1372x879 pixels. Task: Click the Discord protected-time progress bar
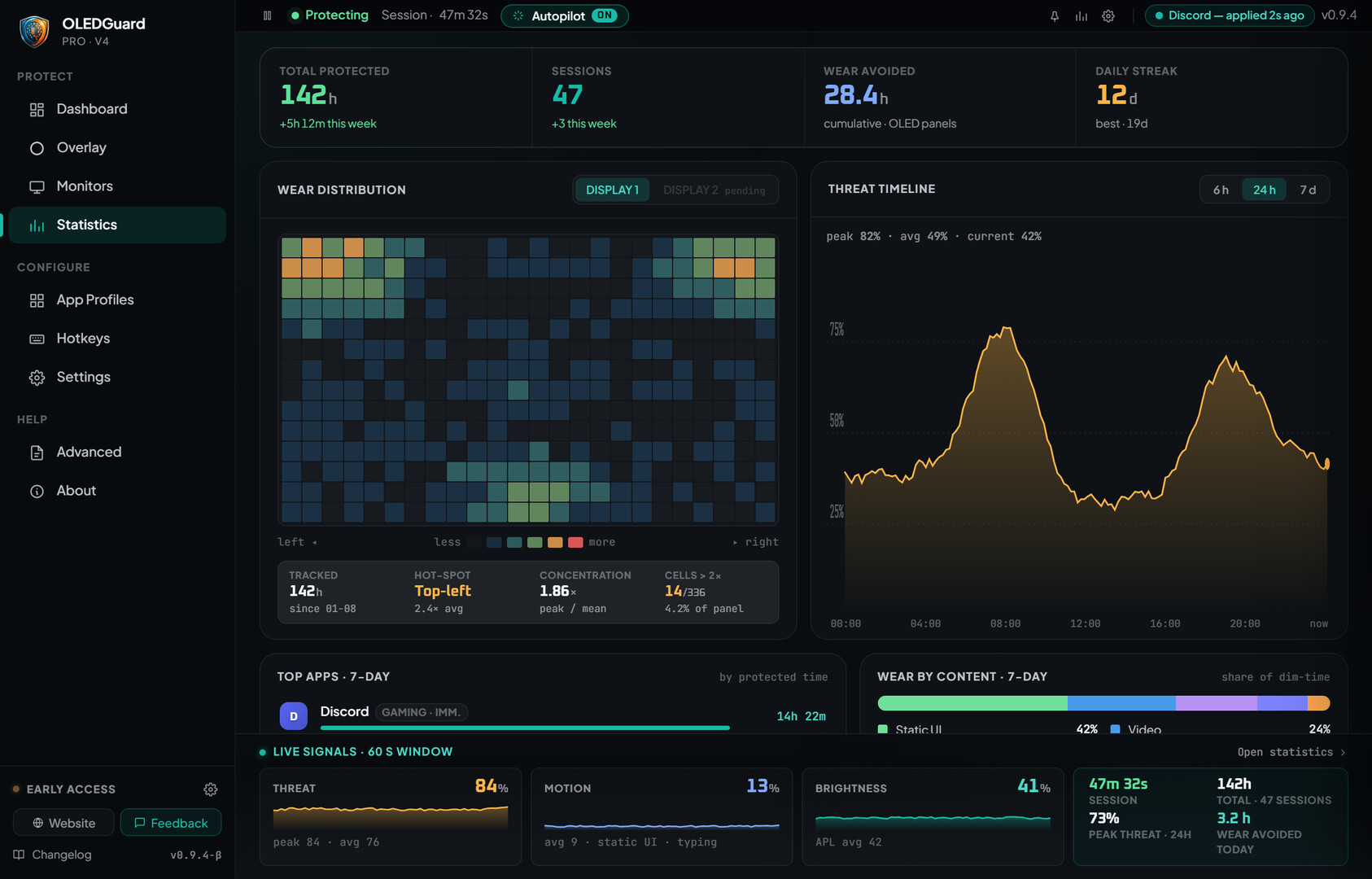click(525, 728)
